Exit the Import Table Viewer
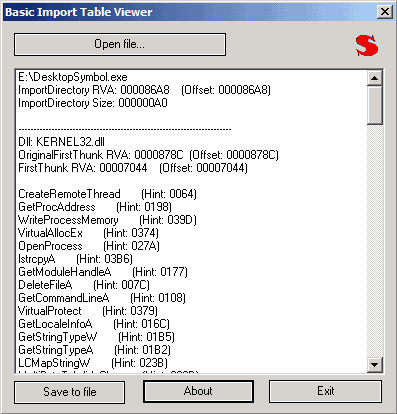397x414 pixels. (325, 391)
